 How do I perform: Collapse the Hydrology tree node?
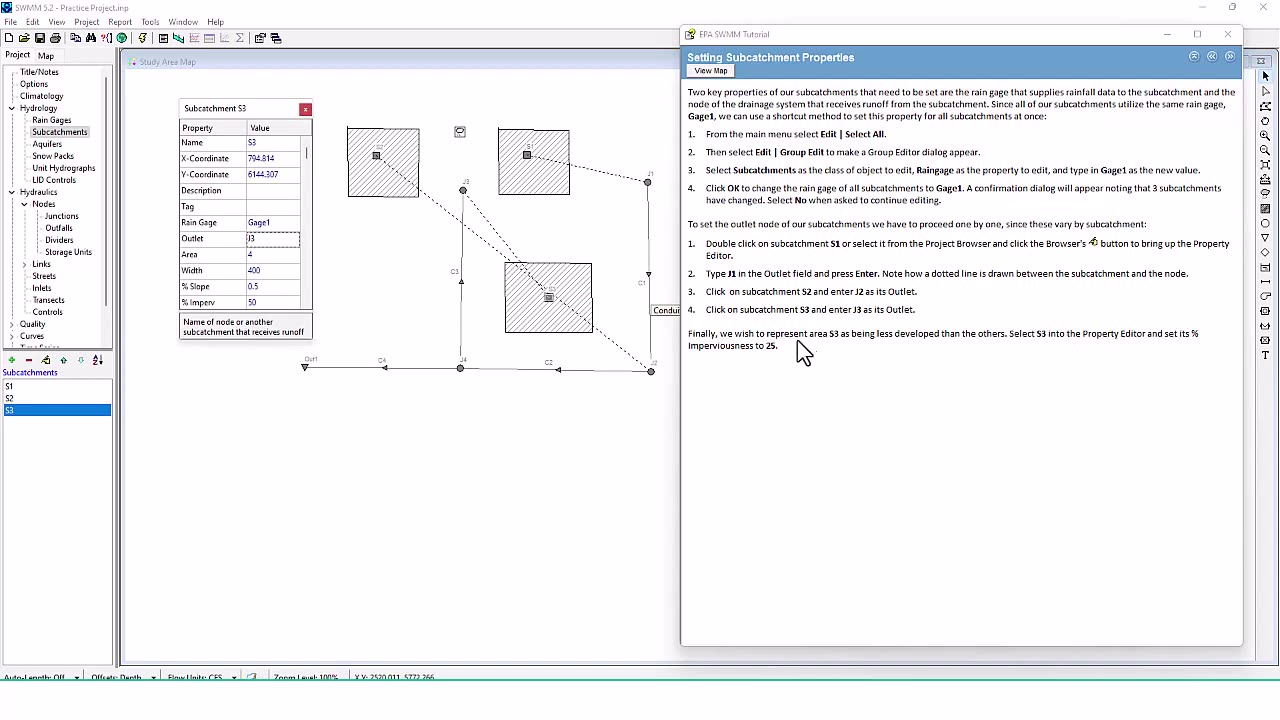(x=12, y=108)
